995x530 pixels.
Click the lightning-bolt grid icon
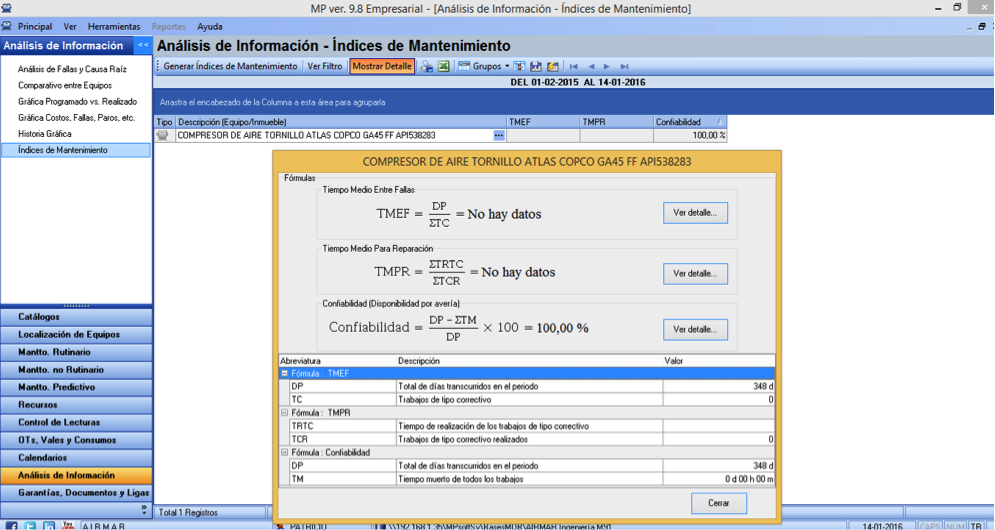pyautogui.click(x=553, y=66)
